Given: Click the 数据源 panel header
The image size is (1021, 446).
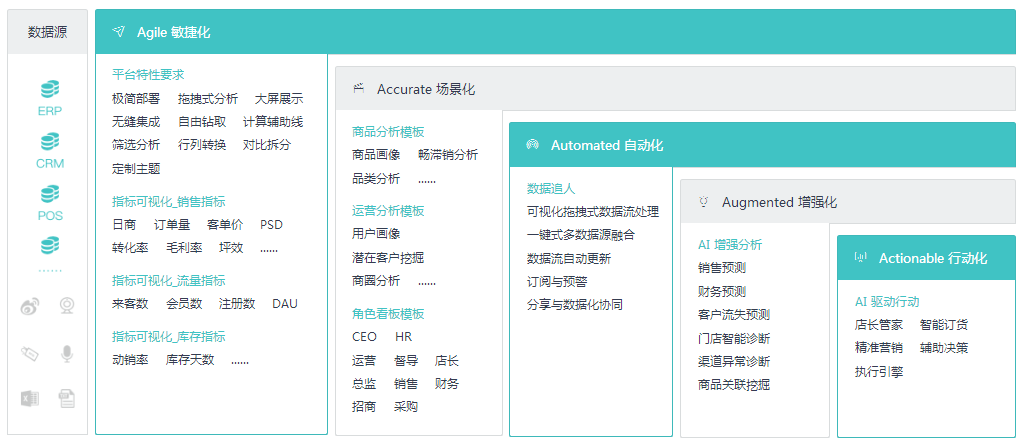Looking at the screenshot, I should pyautogui.click(x=48, y=32).
